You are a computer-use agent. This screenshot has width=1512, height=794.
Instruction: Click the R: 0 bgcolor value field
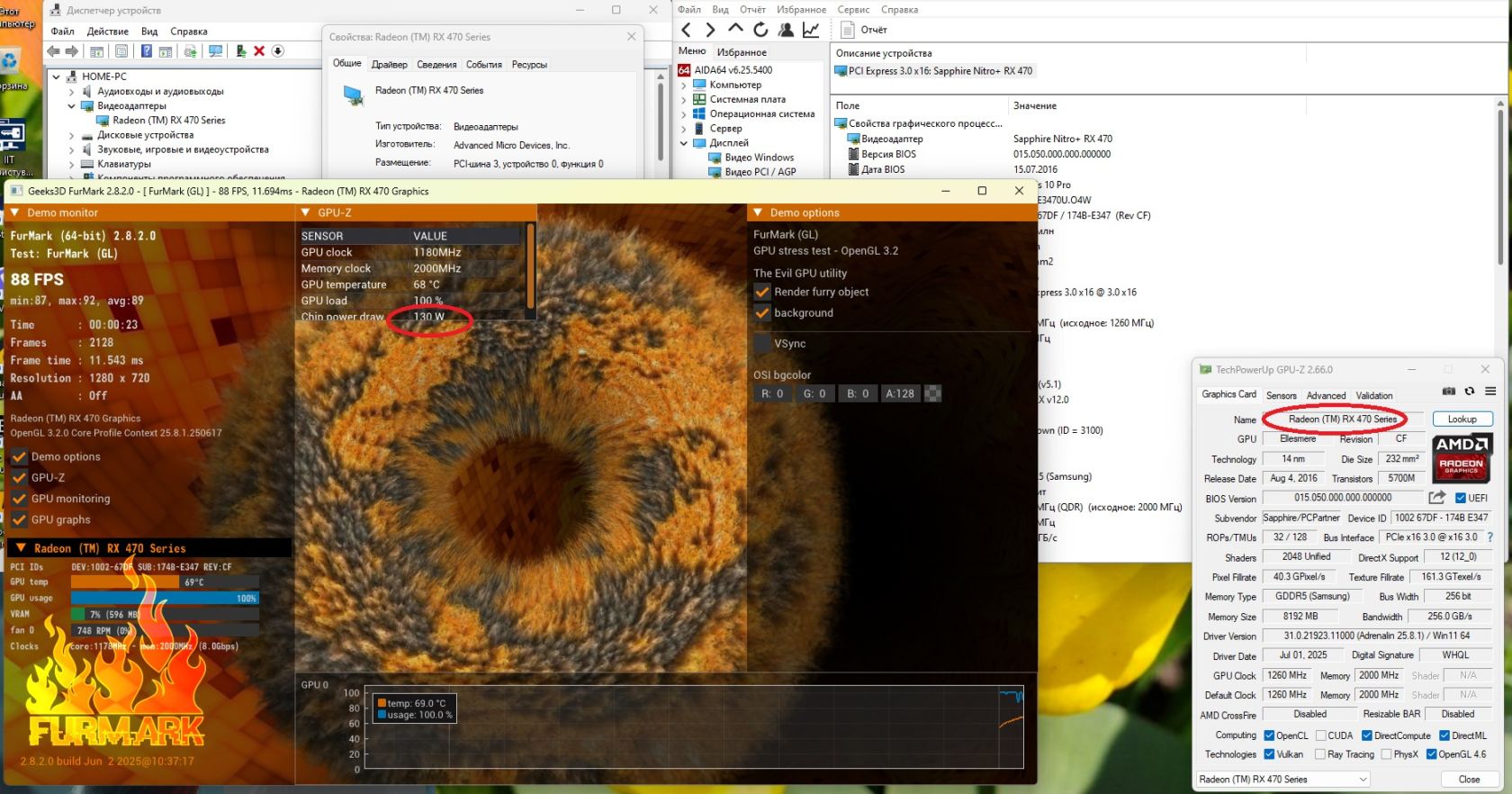click(x=772, y=393)
